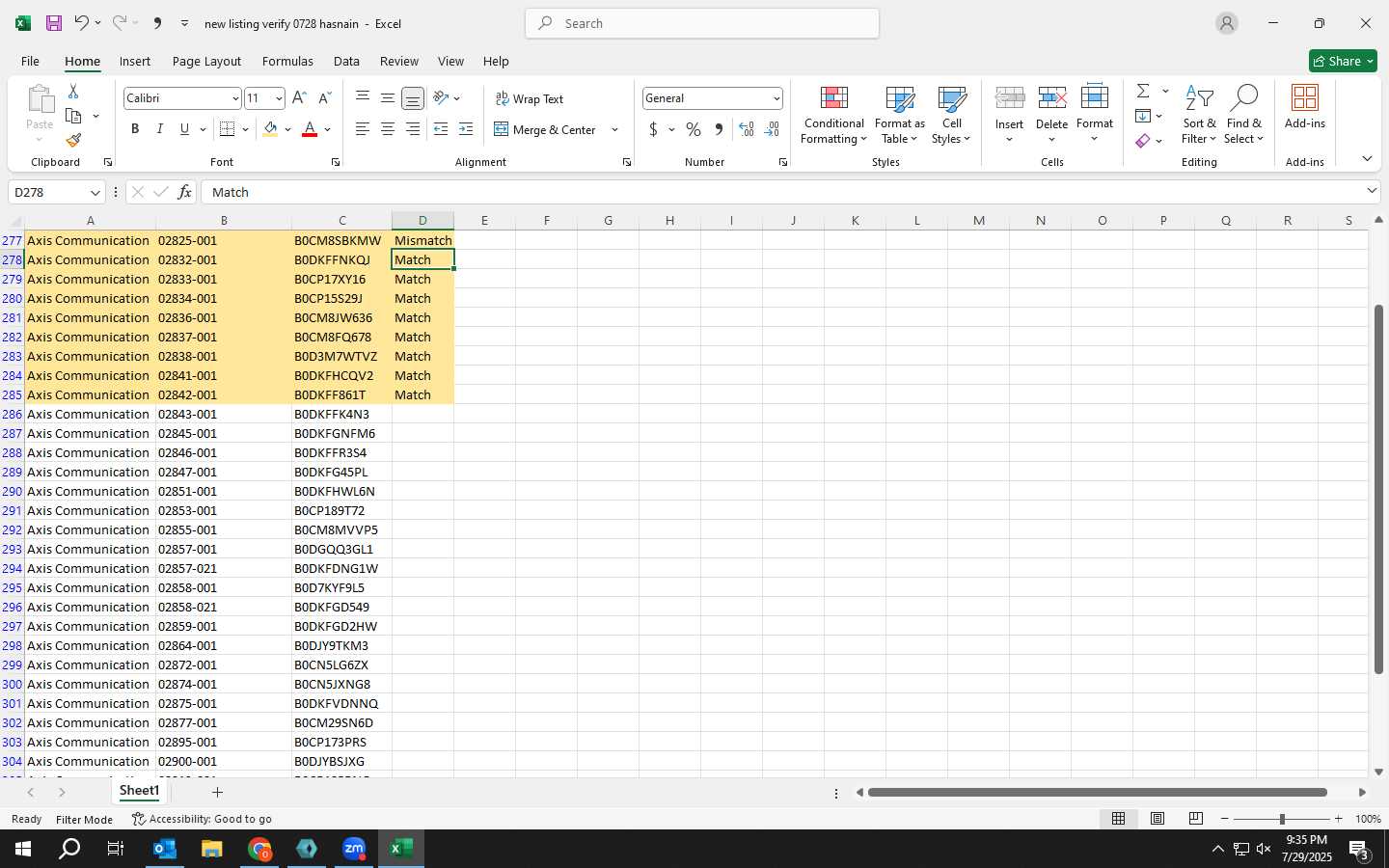This screenshot has height=868, width=1389.
Task: Decrease font size with the smaller A icon
Action: tap(324, 98)
